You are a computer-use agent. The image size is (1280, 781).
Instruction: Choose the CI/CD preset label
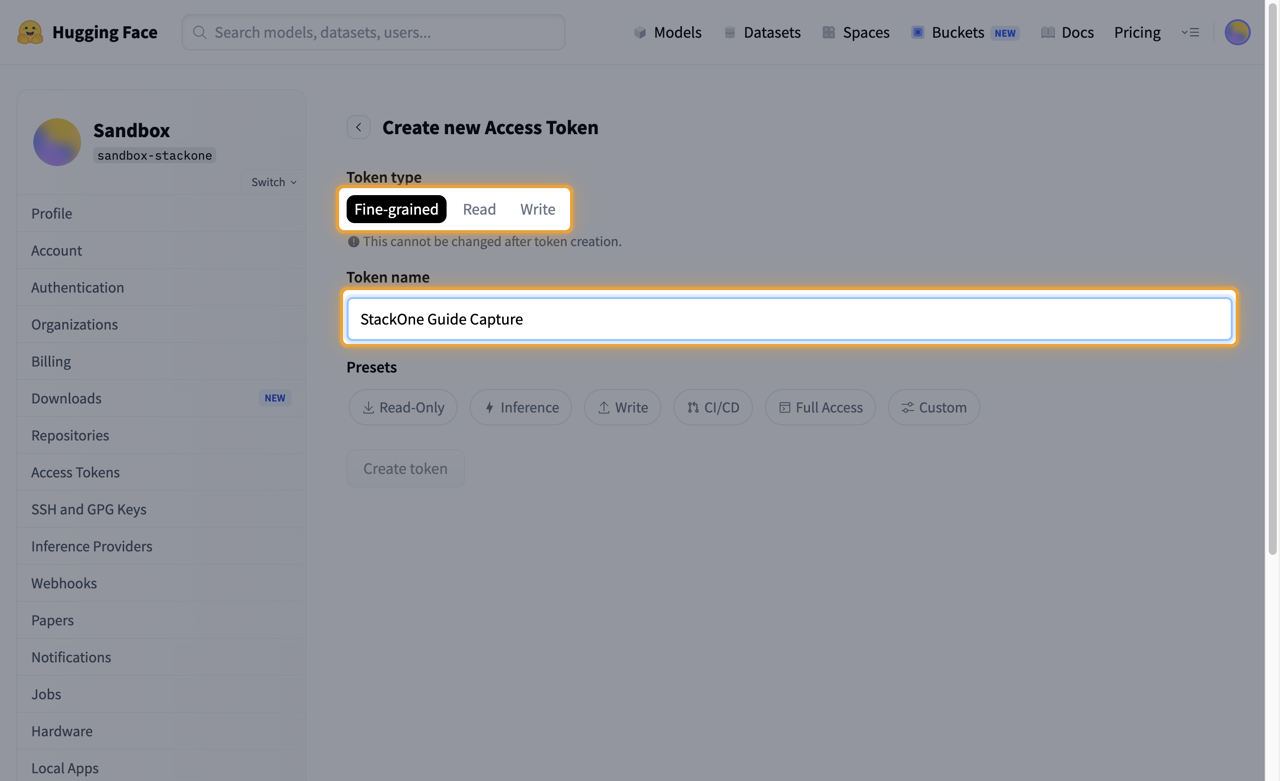tap(721, 407)
